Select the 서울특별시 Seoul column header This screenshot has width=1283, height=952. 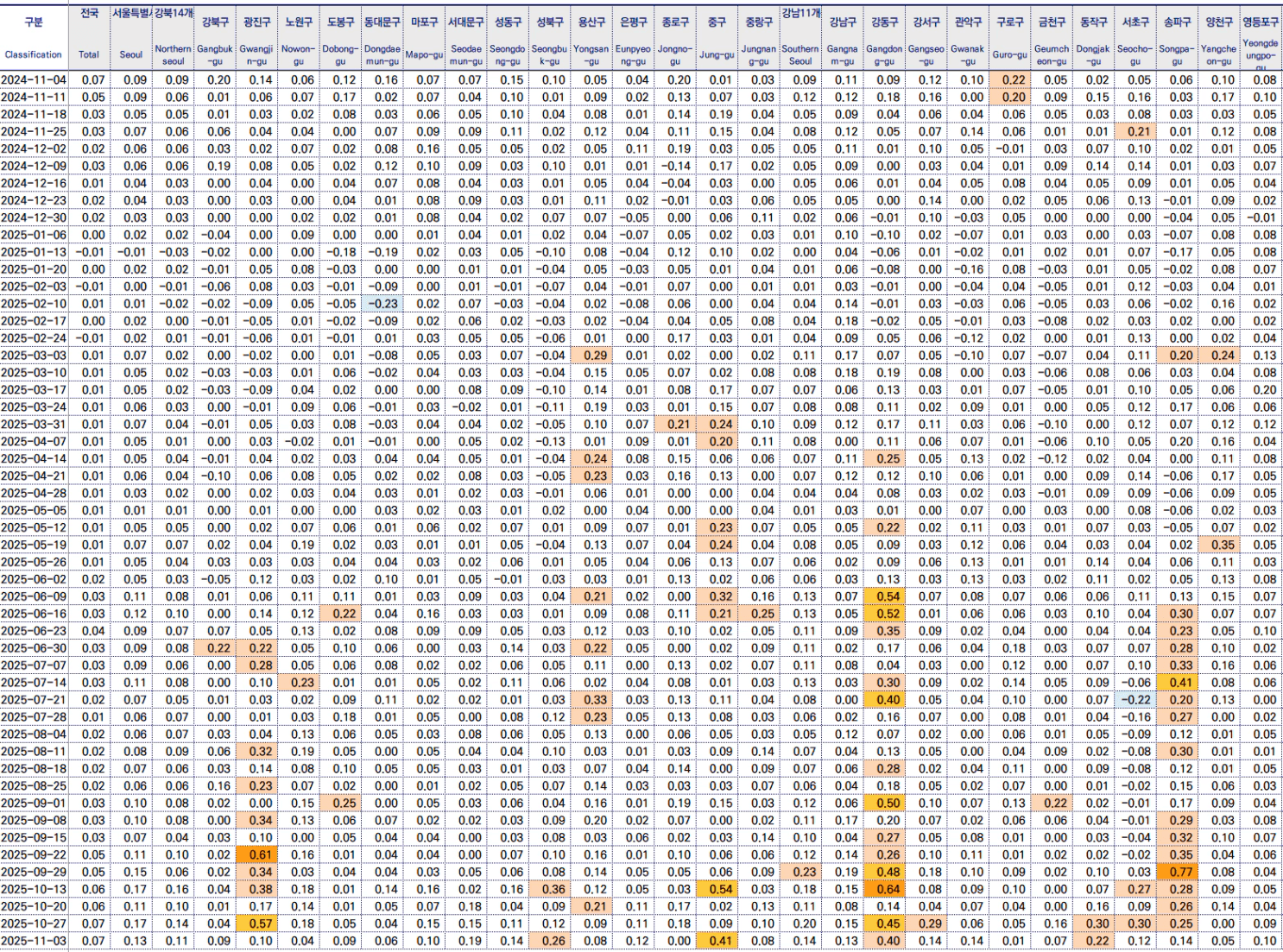coord(131,38)
